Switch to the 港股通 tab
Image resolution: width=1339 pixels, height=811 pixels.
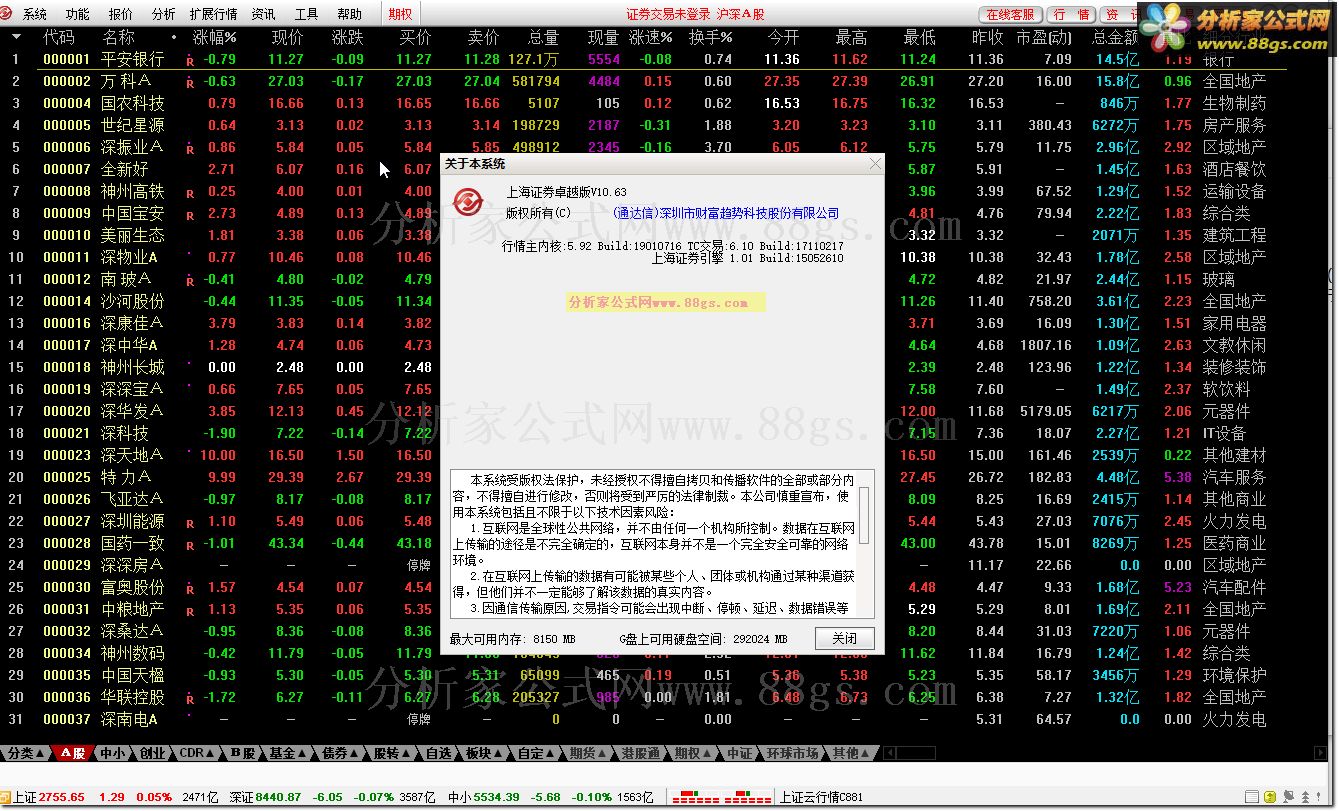click(640, 753)
